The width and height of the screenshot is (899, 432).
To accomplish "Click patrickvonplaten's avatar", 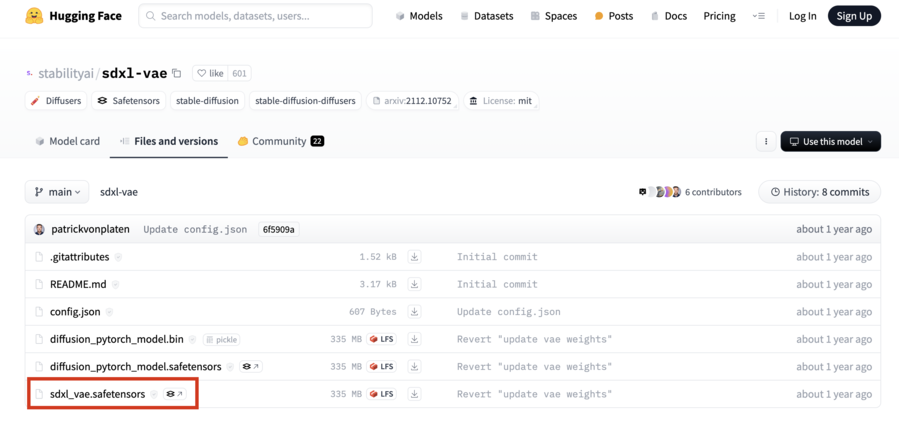I will [39, 229].
